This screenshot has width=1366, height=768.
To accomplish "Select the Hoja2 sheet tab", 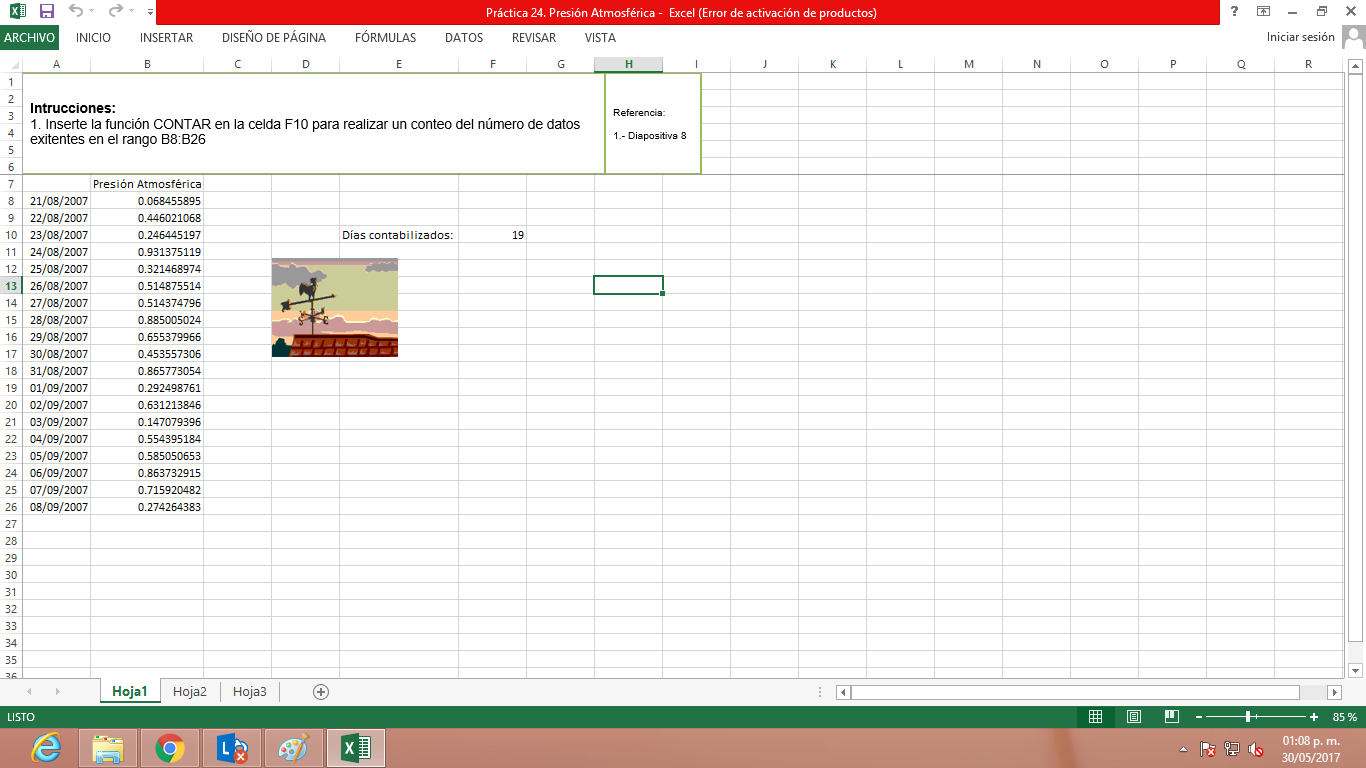I will pyautogui.click(x=190, y=691).
